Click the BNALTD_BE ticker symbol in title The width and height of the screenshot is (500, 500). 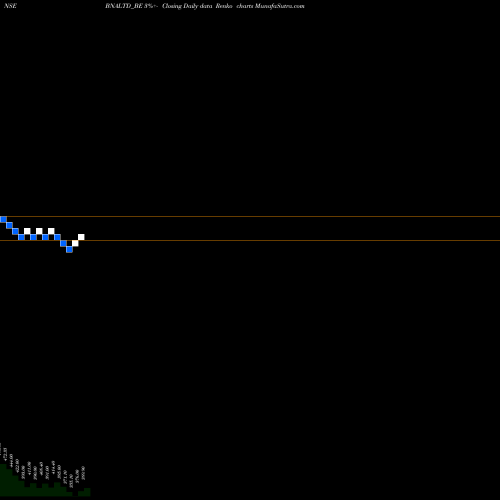[x=124, y=6]
